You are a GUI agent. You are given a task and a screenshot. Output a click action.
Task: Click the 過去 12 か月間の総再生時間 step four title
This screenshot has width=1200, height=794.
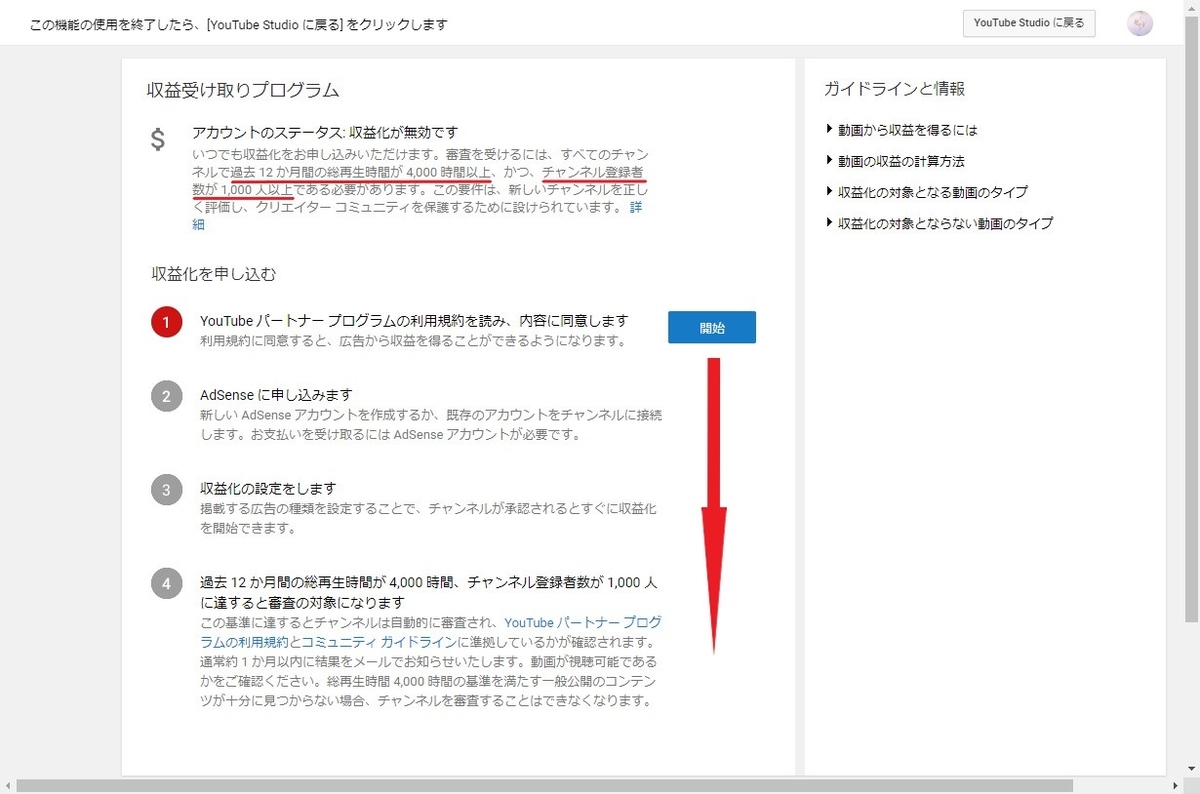click(428, 592)
